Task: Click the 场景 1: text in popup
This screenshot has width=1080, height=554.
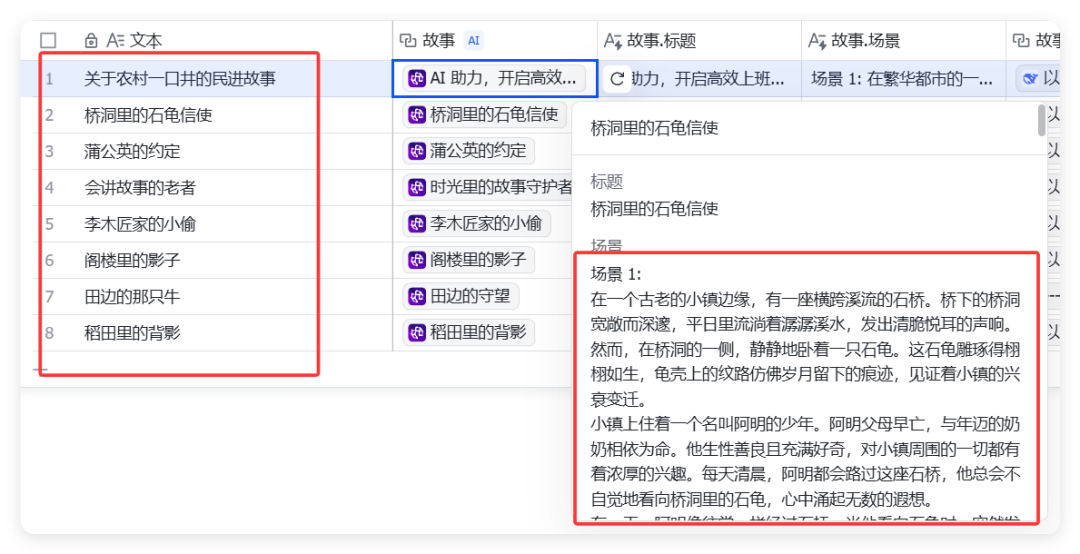Action: [x=616, y=274]
